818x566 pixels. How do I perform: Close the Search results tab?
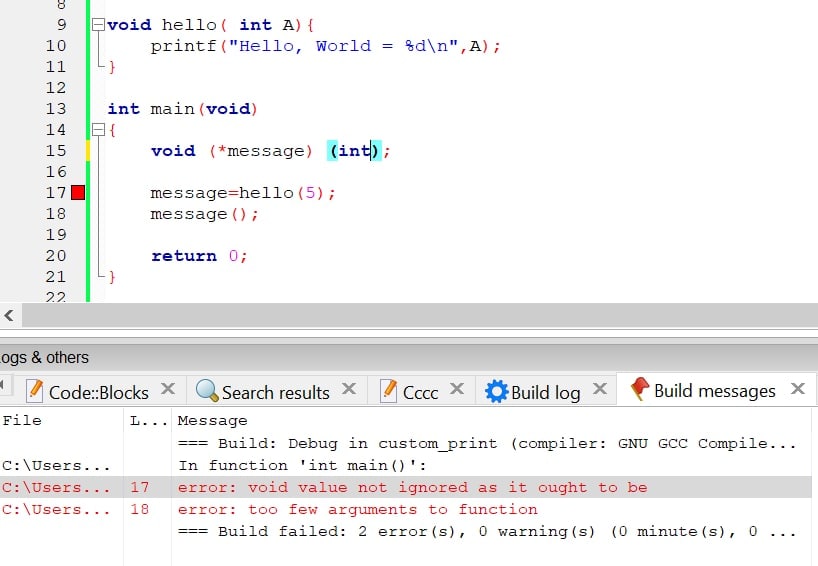point(349,389)
